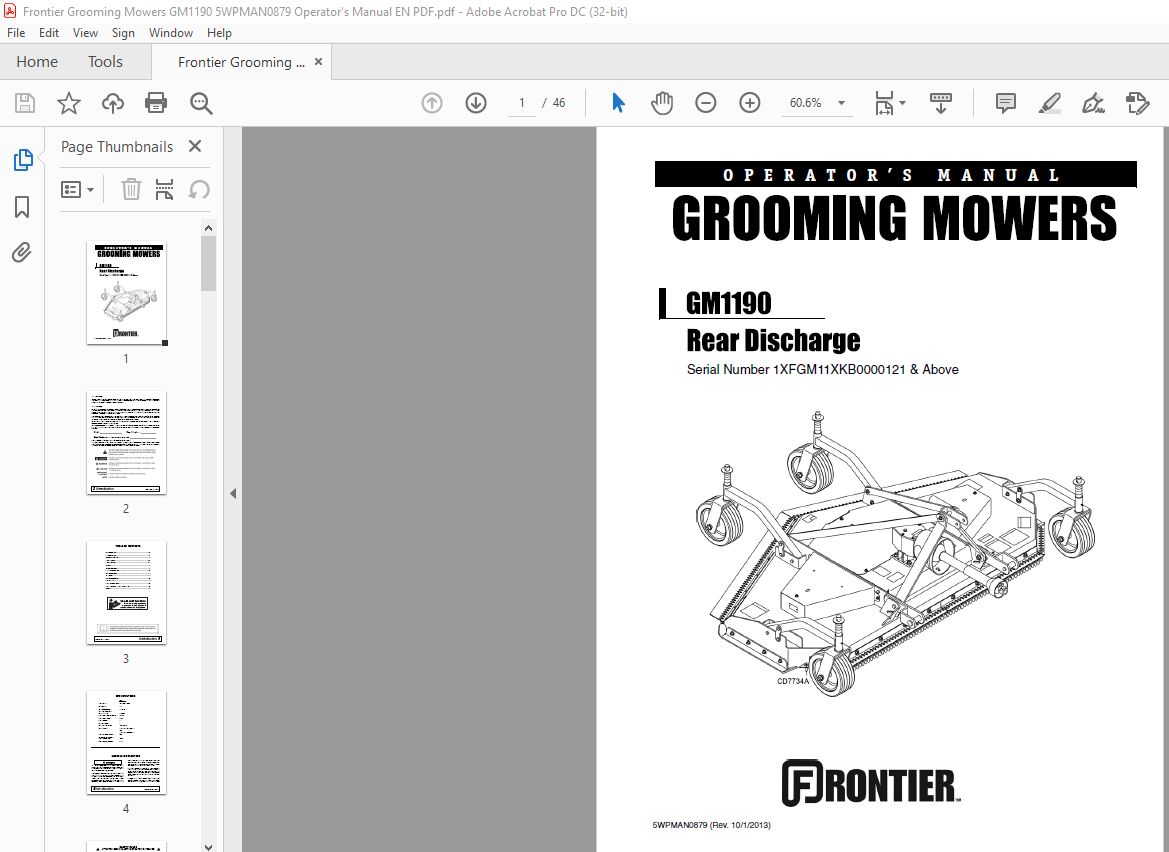Click the upload to cloud icon
The width and height of the screenshot is (1169, 852).
[113, 103]
